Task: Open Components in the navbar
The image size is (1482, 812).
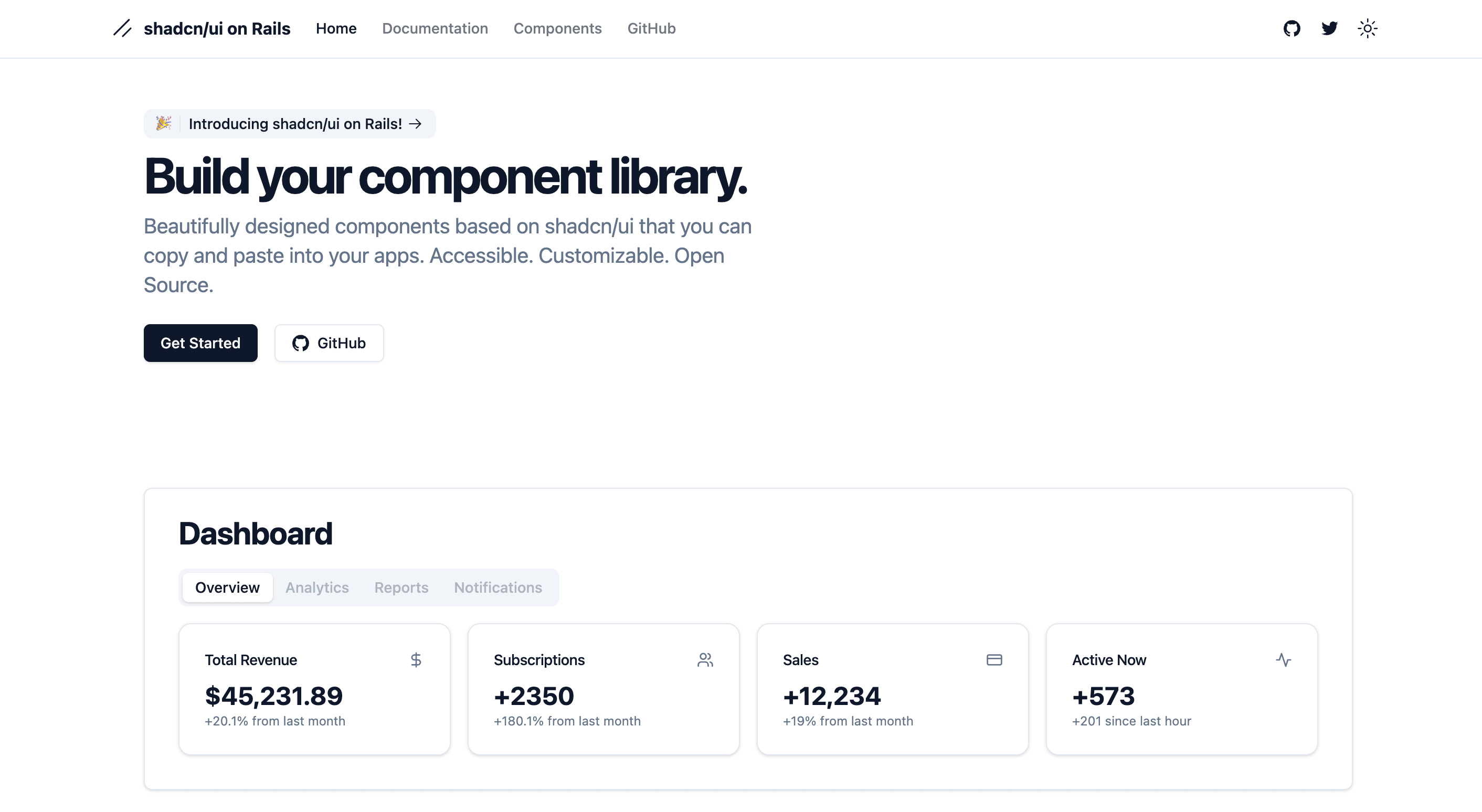Action: [557, 28]
